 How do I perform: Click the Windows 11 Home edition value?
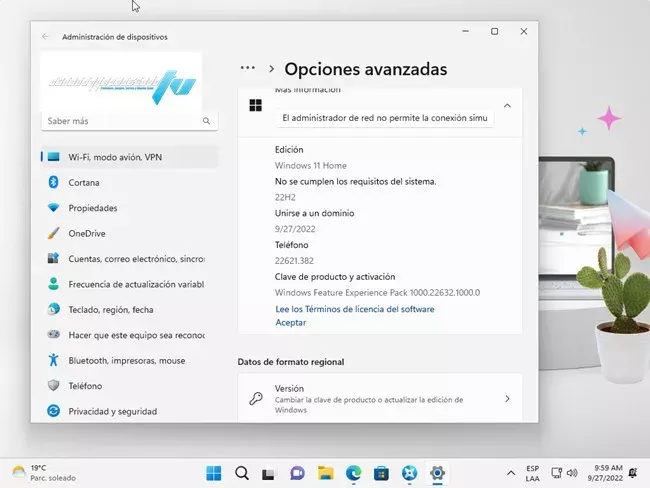(x=310, y=165)
